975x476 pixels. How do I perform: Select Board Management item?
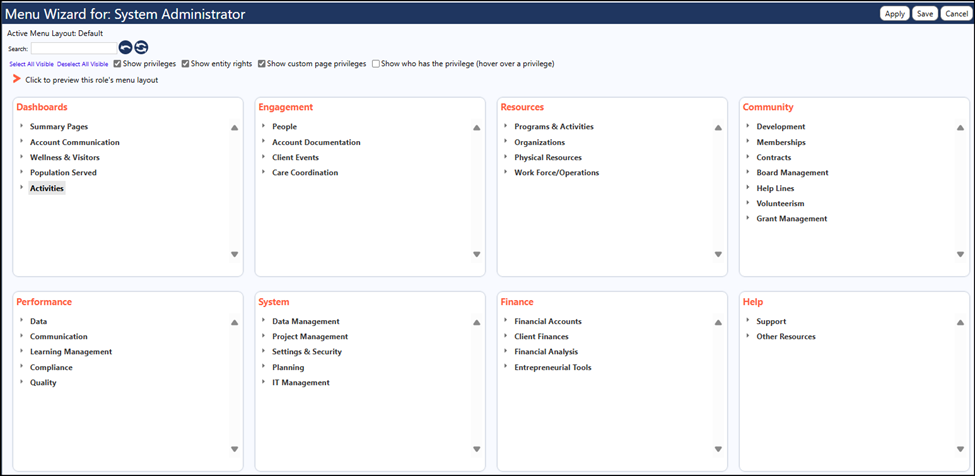pos(792,173)
